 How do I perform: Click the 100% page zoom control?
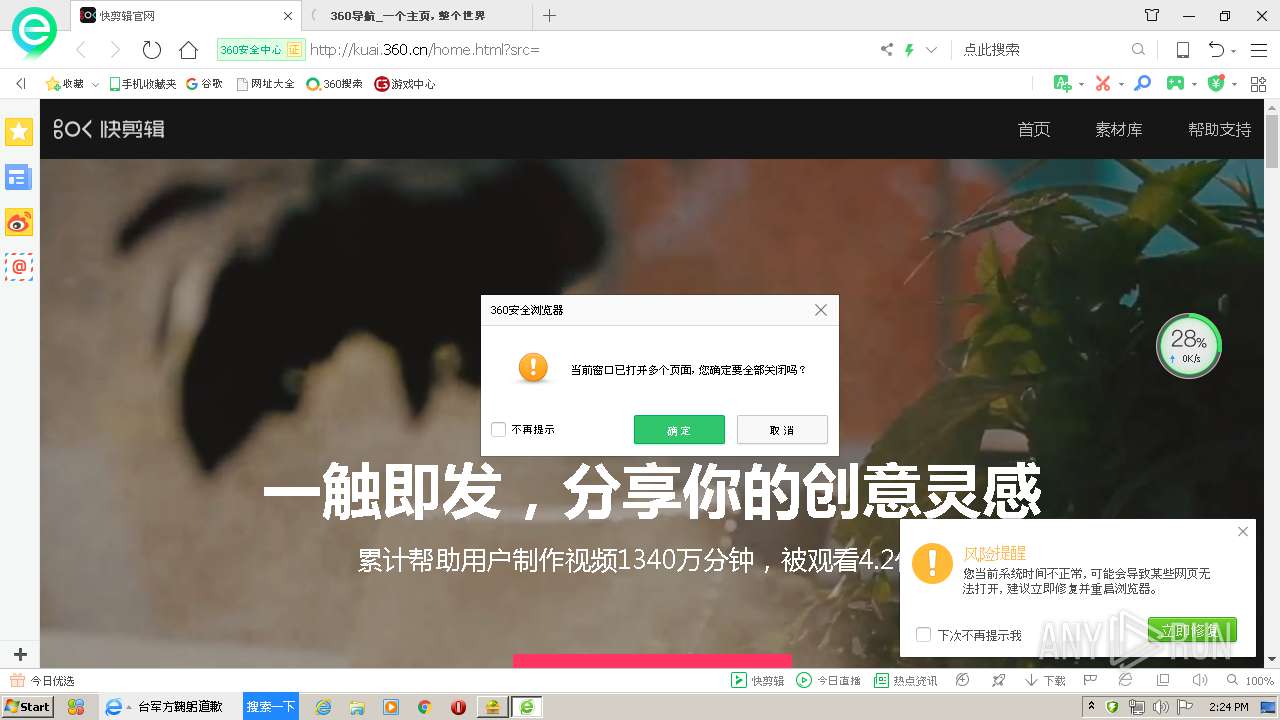tap(1249, 680)
